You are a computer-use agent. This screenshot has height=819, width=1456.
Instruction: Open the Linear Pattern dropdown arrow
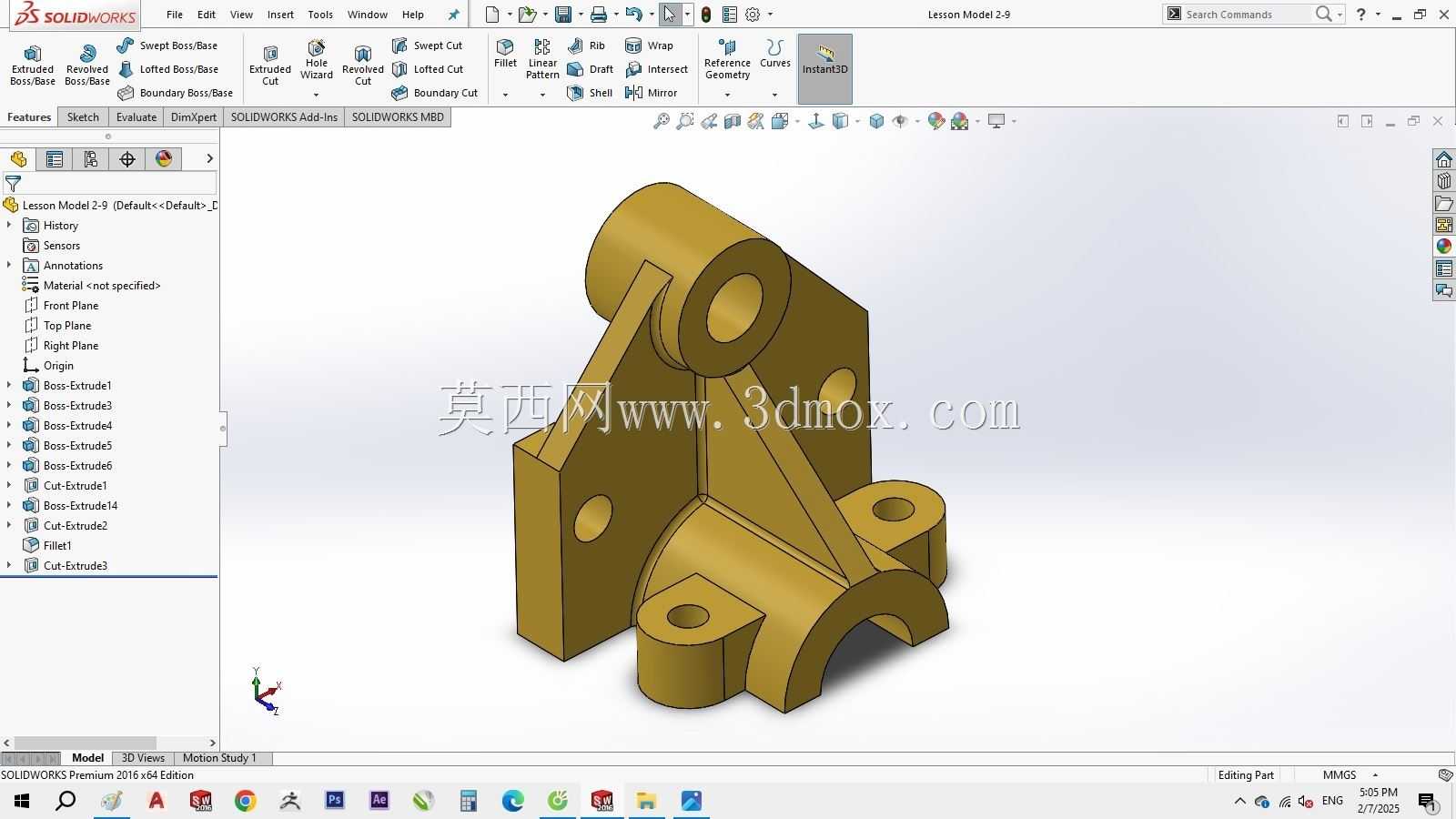pos(542,95)
